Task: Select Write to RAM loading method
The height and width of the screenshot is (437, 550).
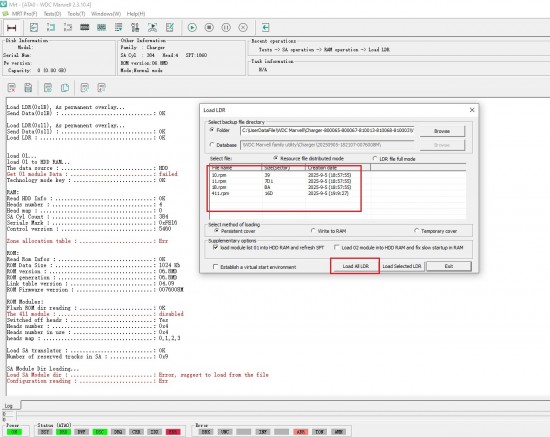Action: 313,230
